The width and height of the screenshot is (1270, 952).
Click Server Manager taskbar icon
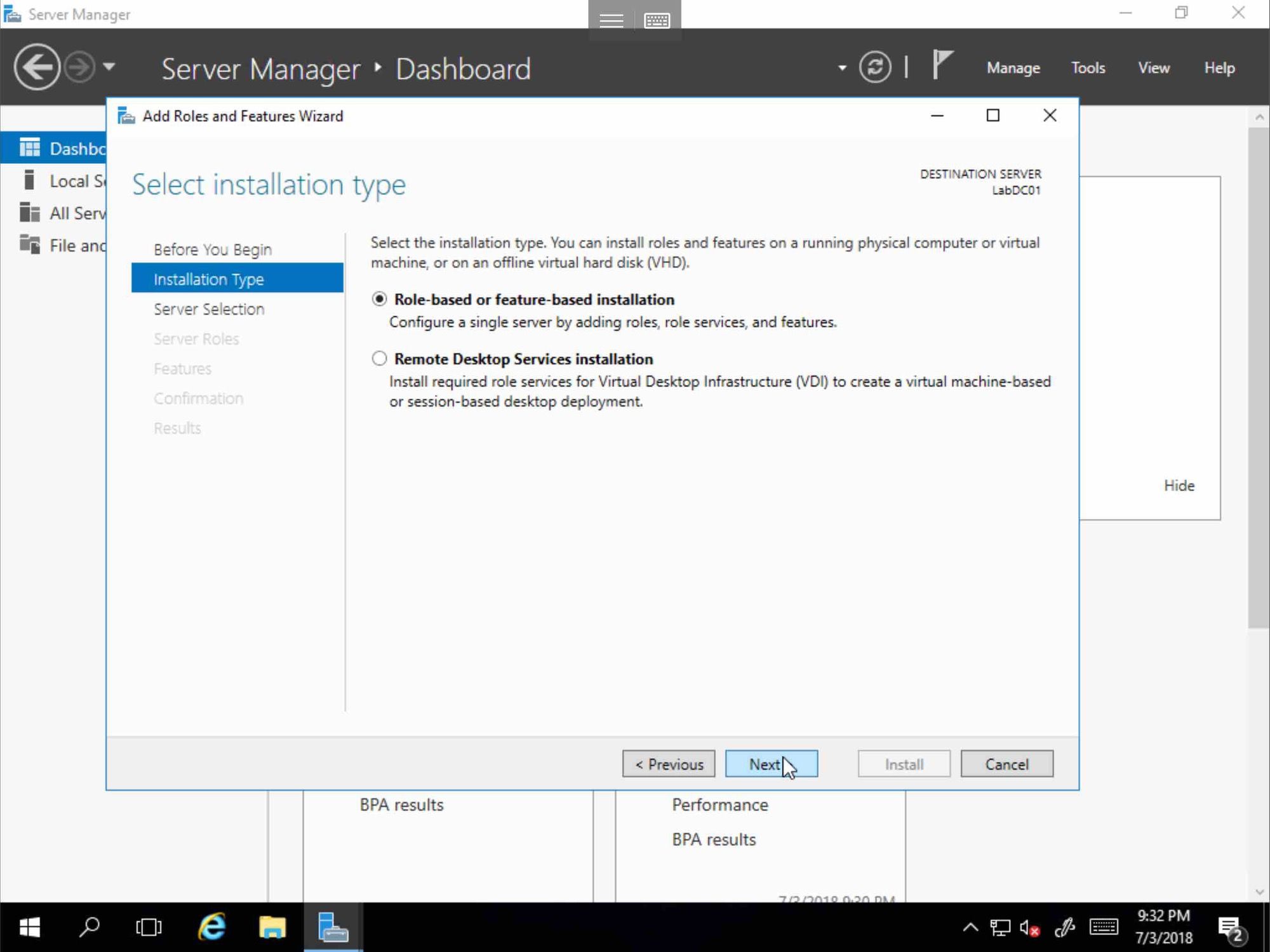pyautogui.click(x=333, y=928)
